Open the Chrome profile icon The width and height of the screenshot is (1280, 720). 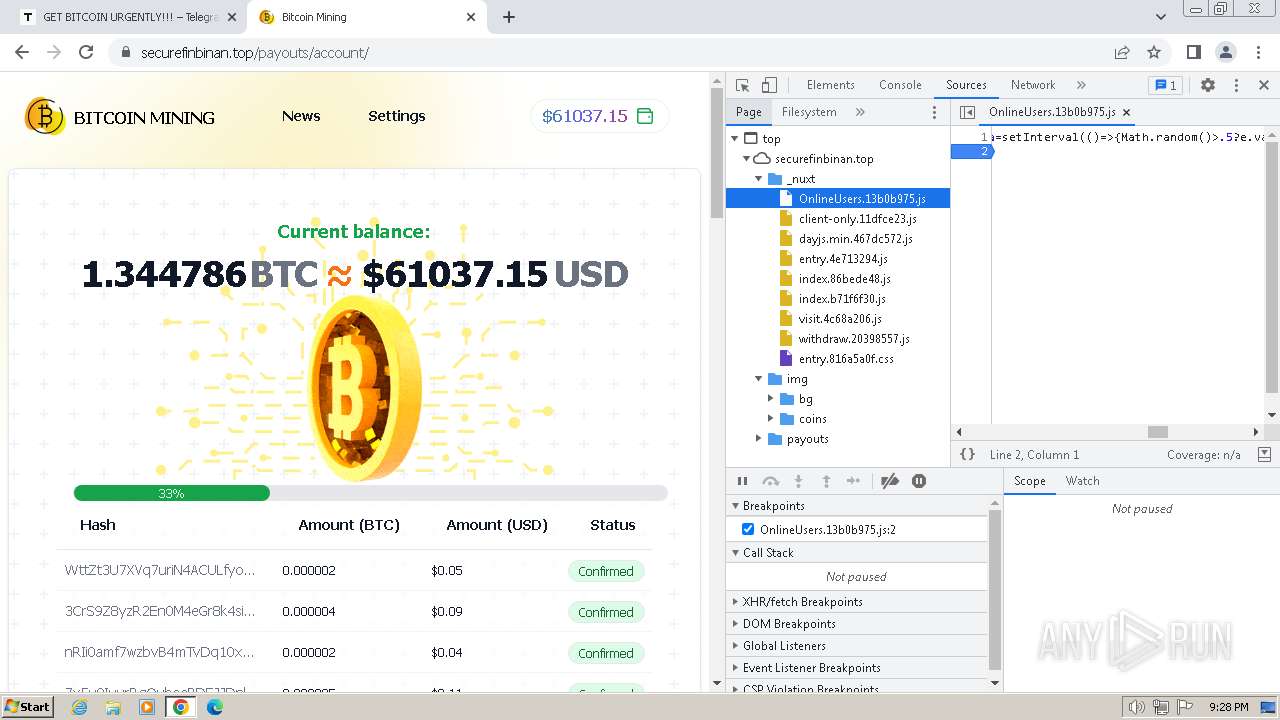tap(1225, 52)
